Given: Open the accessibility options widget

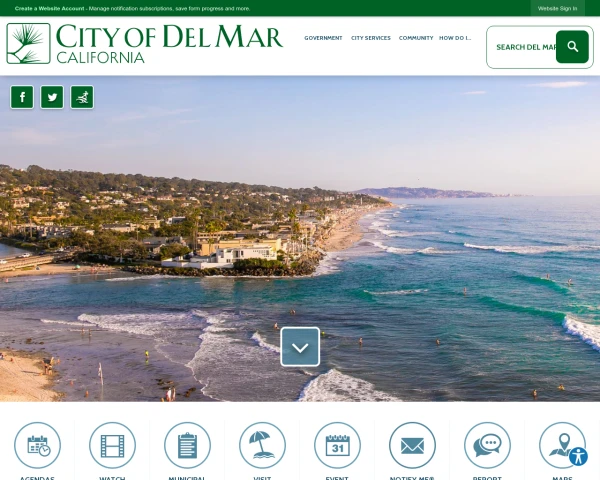Looking at the screenshot, I should pyautogui.click(x=578, y=456).
